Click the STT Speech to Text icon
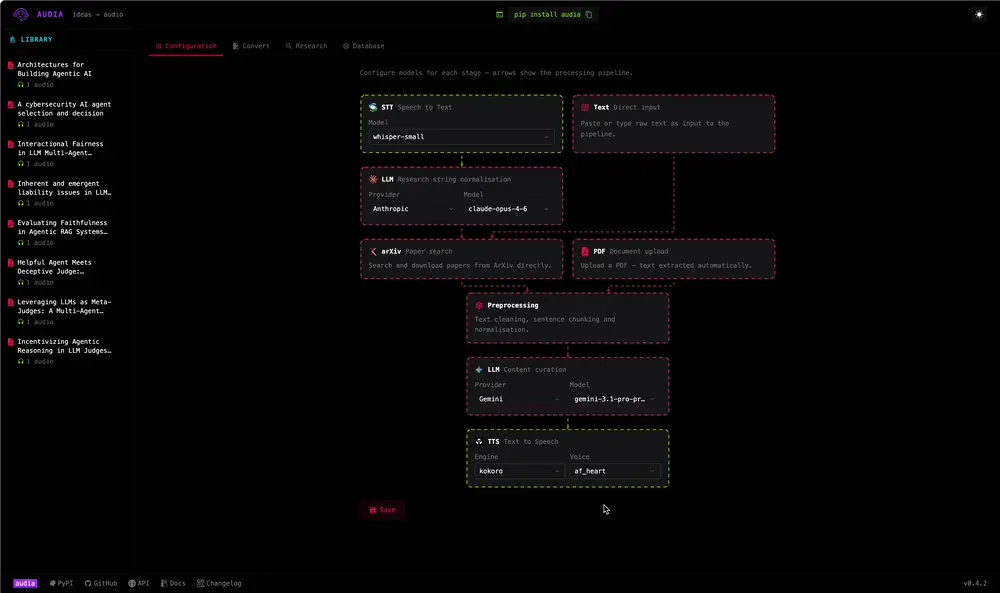 373,107
